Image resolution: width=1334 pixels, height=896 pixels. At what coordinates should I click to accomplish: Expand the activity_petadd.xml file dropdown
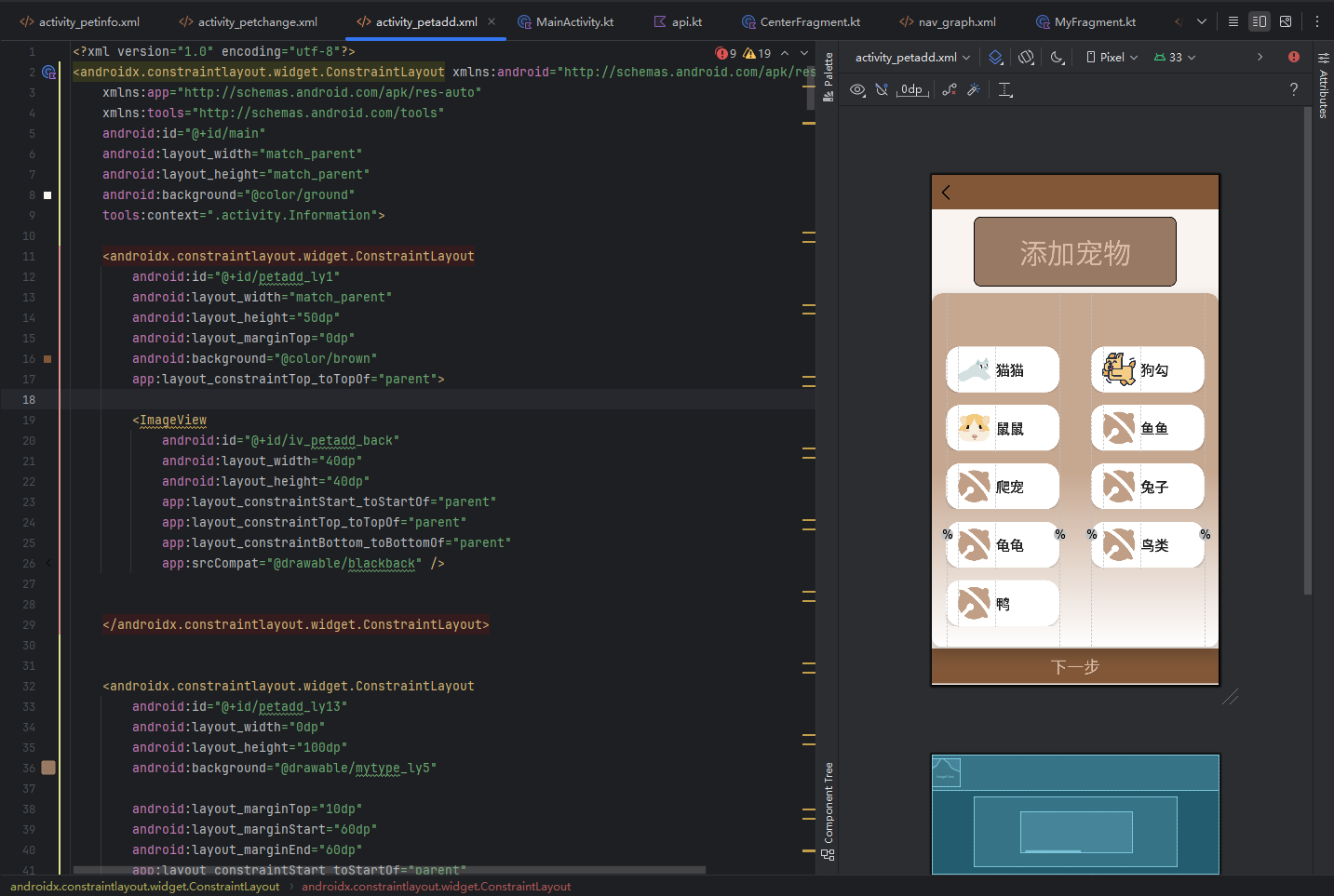coord(912,58)
